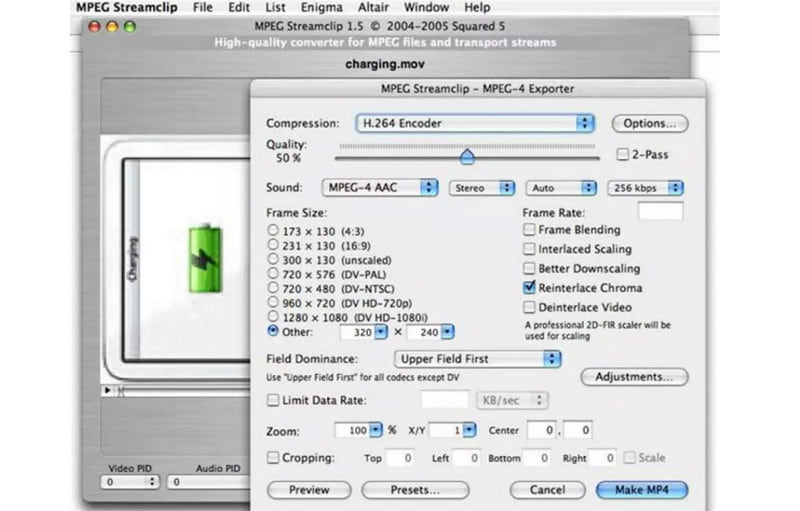Image resolution: width=800 pixels, height=511 pixels.
Task: Open the Compression H.264 Encoder dropdown
Action: 475,123
